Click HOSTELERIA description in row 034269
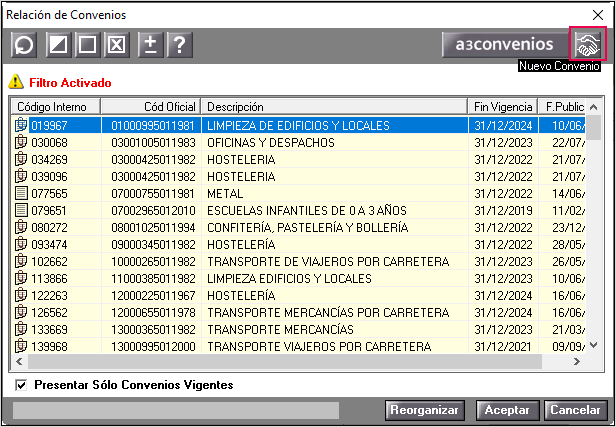 (241, 159)
